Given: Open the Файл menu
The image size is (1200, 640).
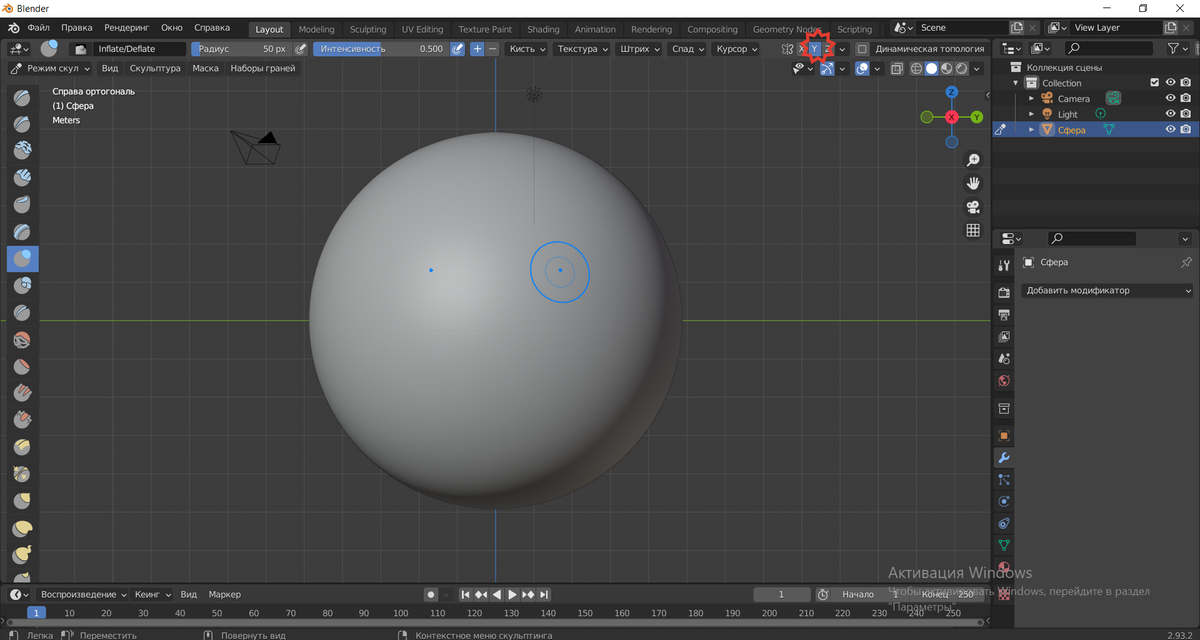Looking at the screenshot, I should point(39,28).
